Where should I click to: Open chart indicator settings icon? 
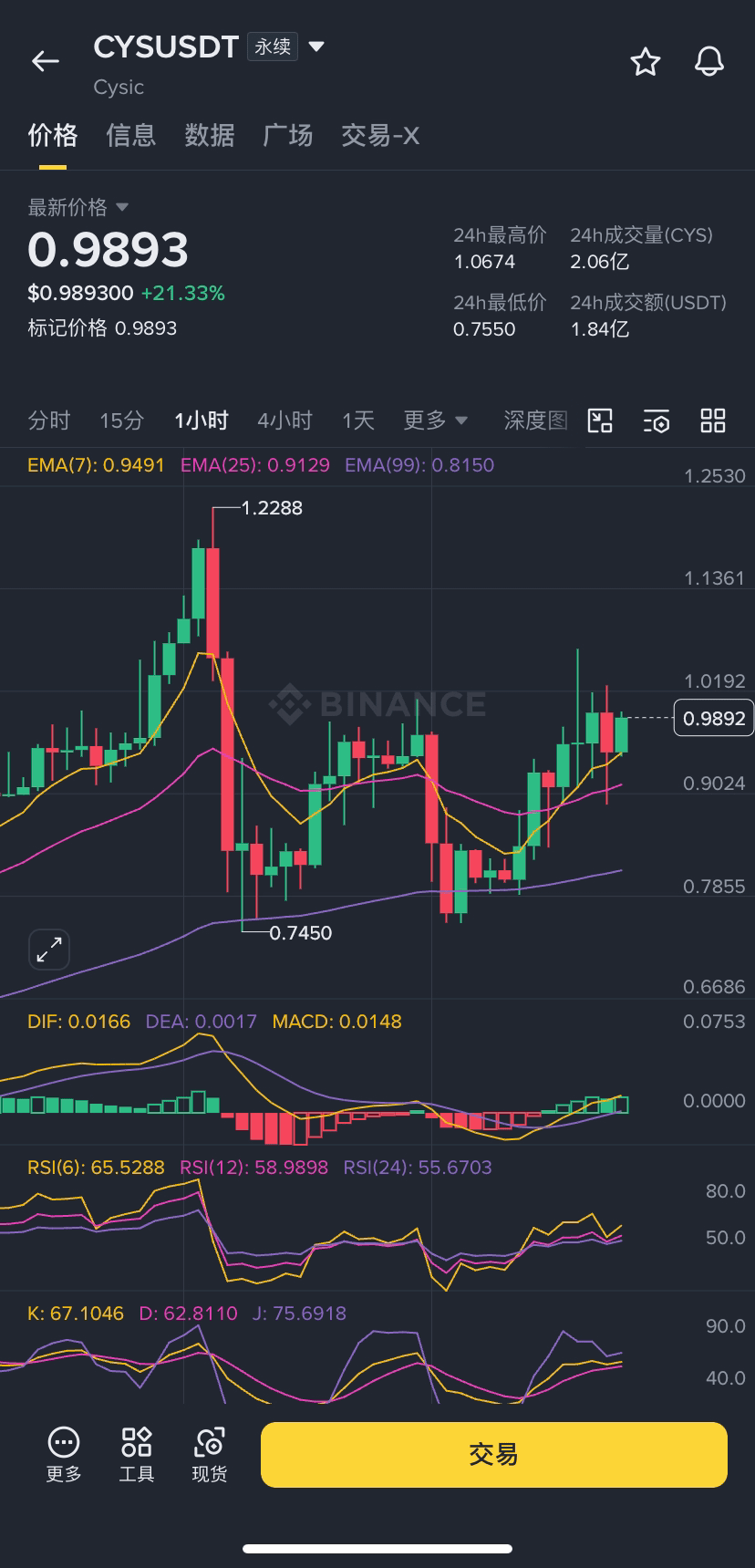click(x=657, y=421)
